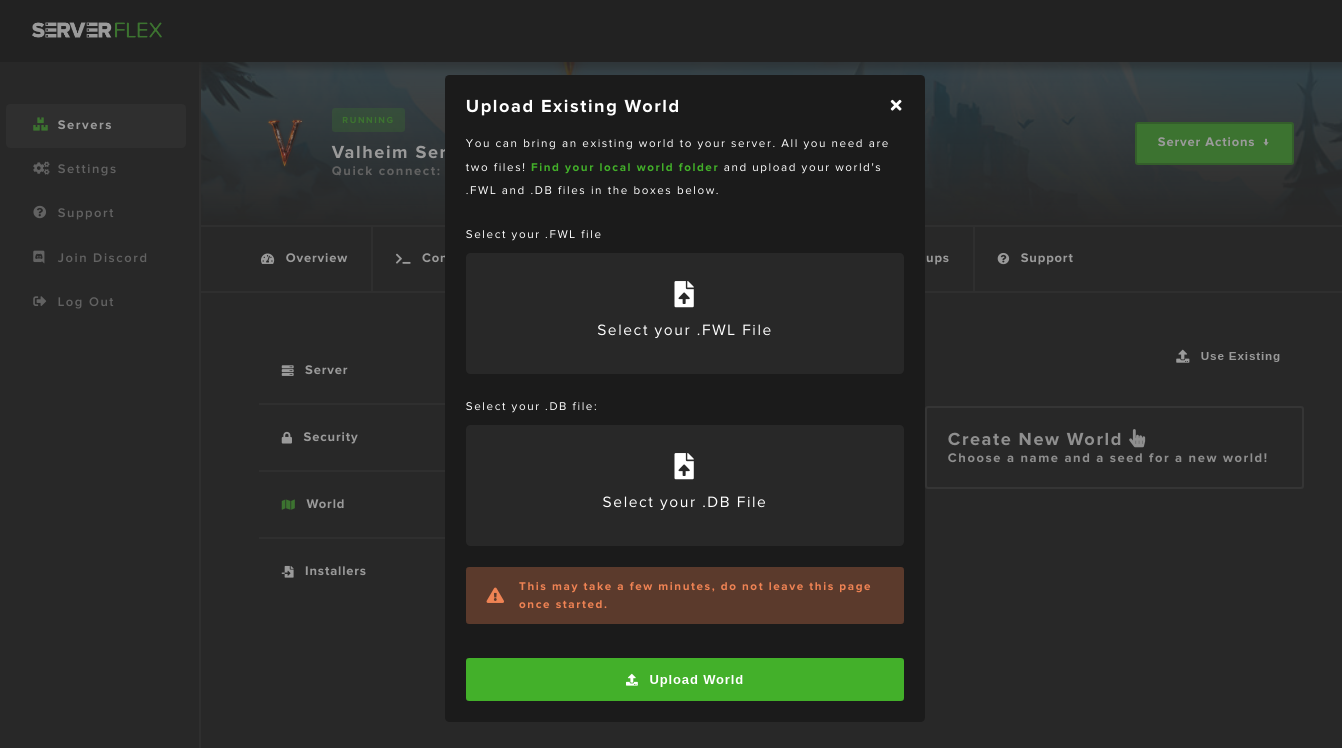Click the Support tab question icon

point(1003,259)
